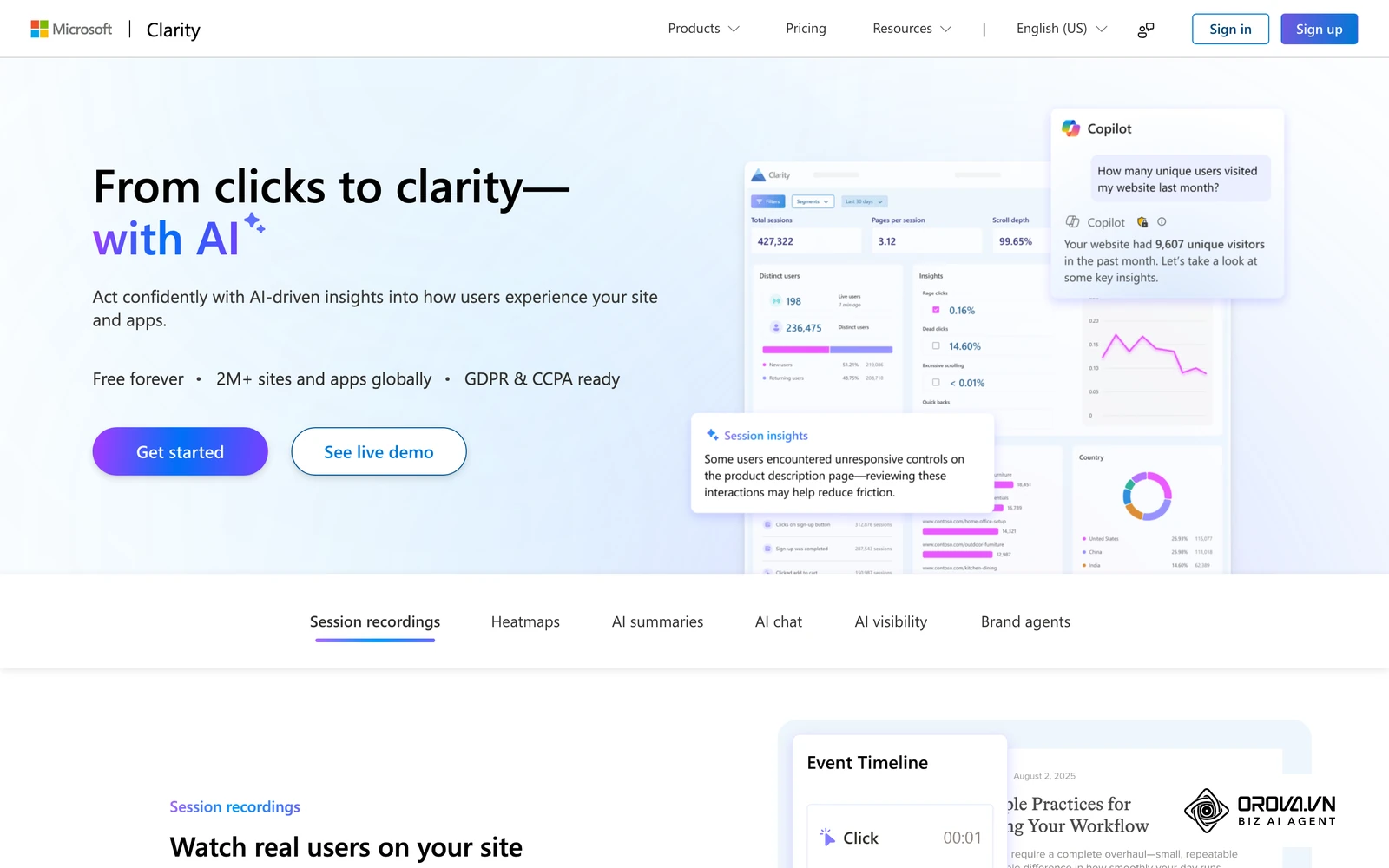The image size is (1389, 868).
Task: Click the Sign in button
Action: [x=1230, y=29]
